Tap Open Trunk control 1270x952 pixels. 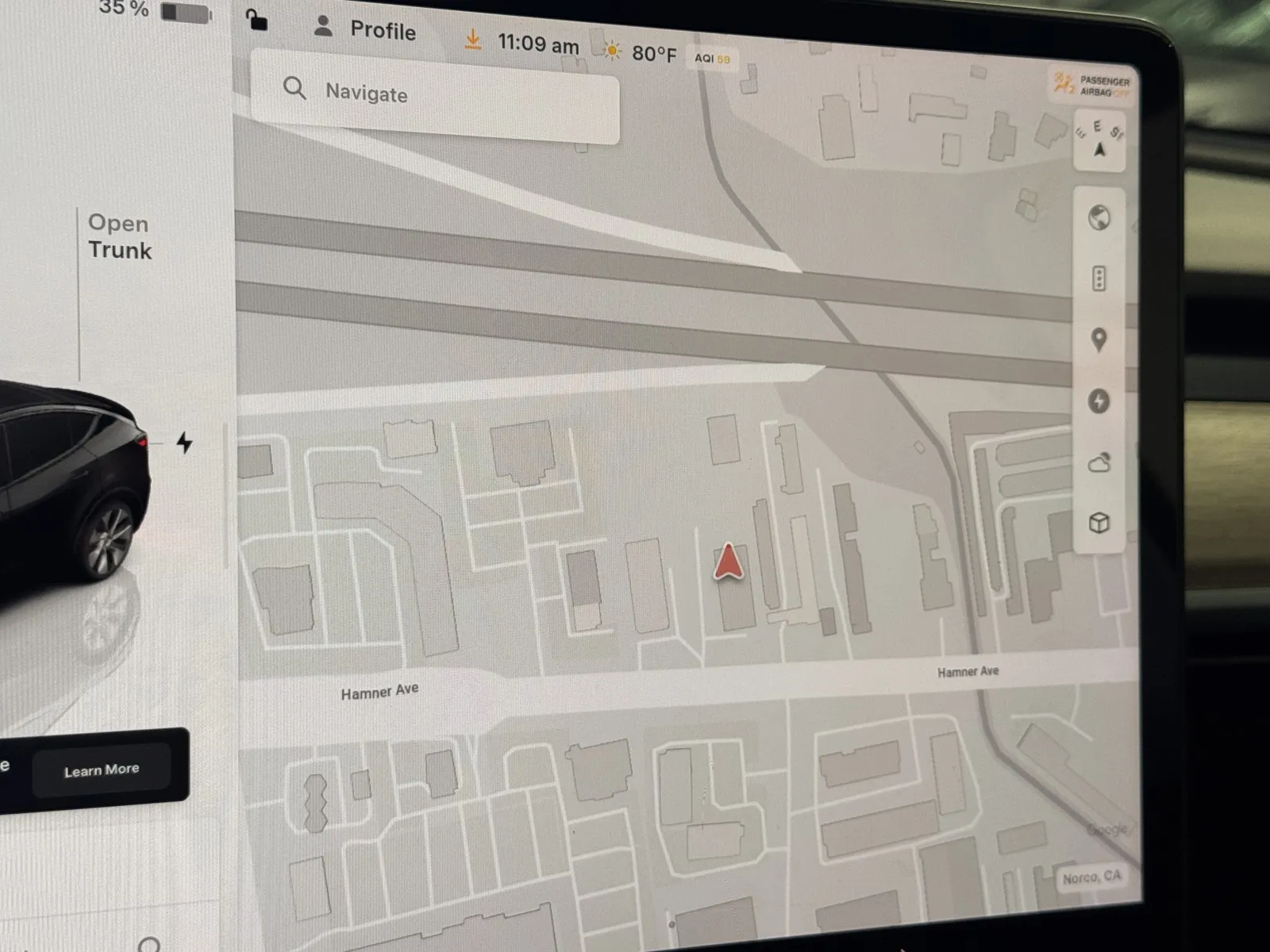tap(119, 237)
